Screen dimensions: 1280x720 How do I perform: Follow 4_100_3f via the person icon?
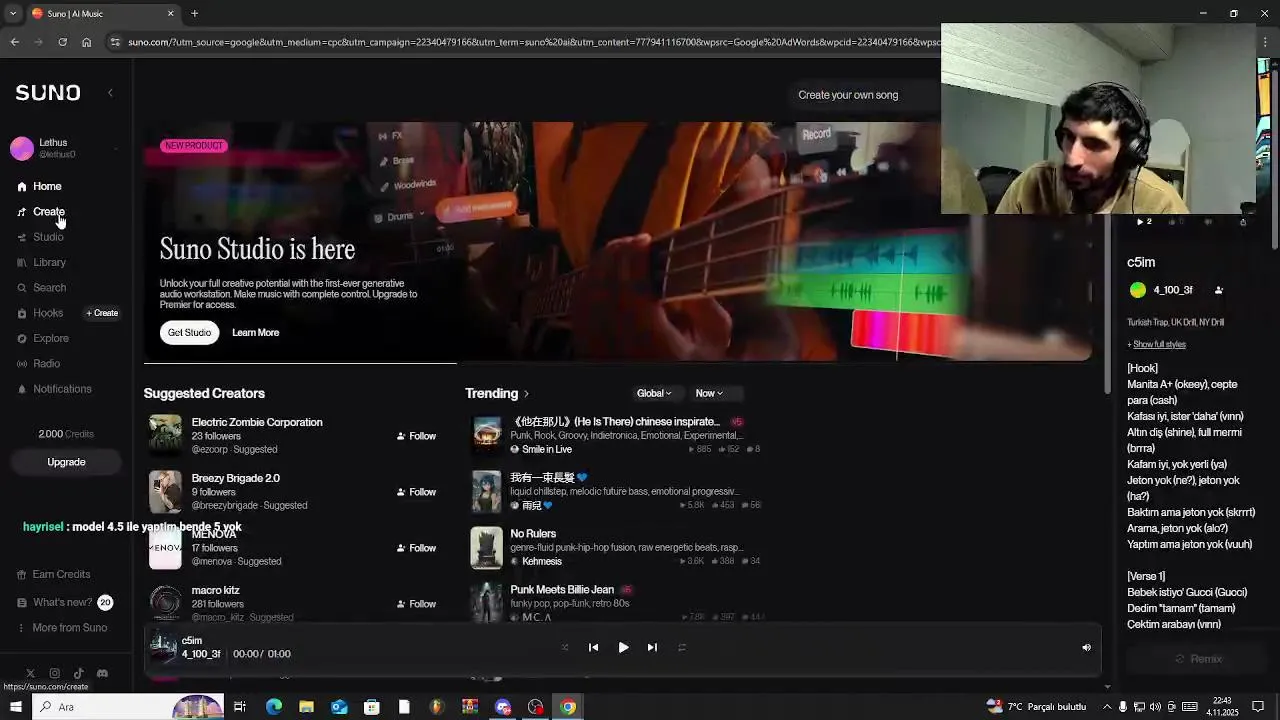[x=1218, y=290]
